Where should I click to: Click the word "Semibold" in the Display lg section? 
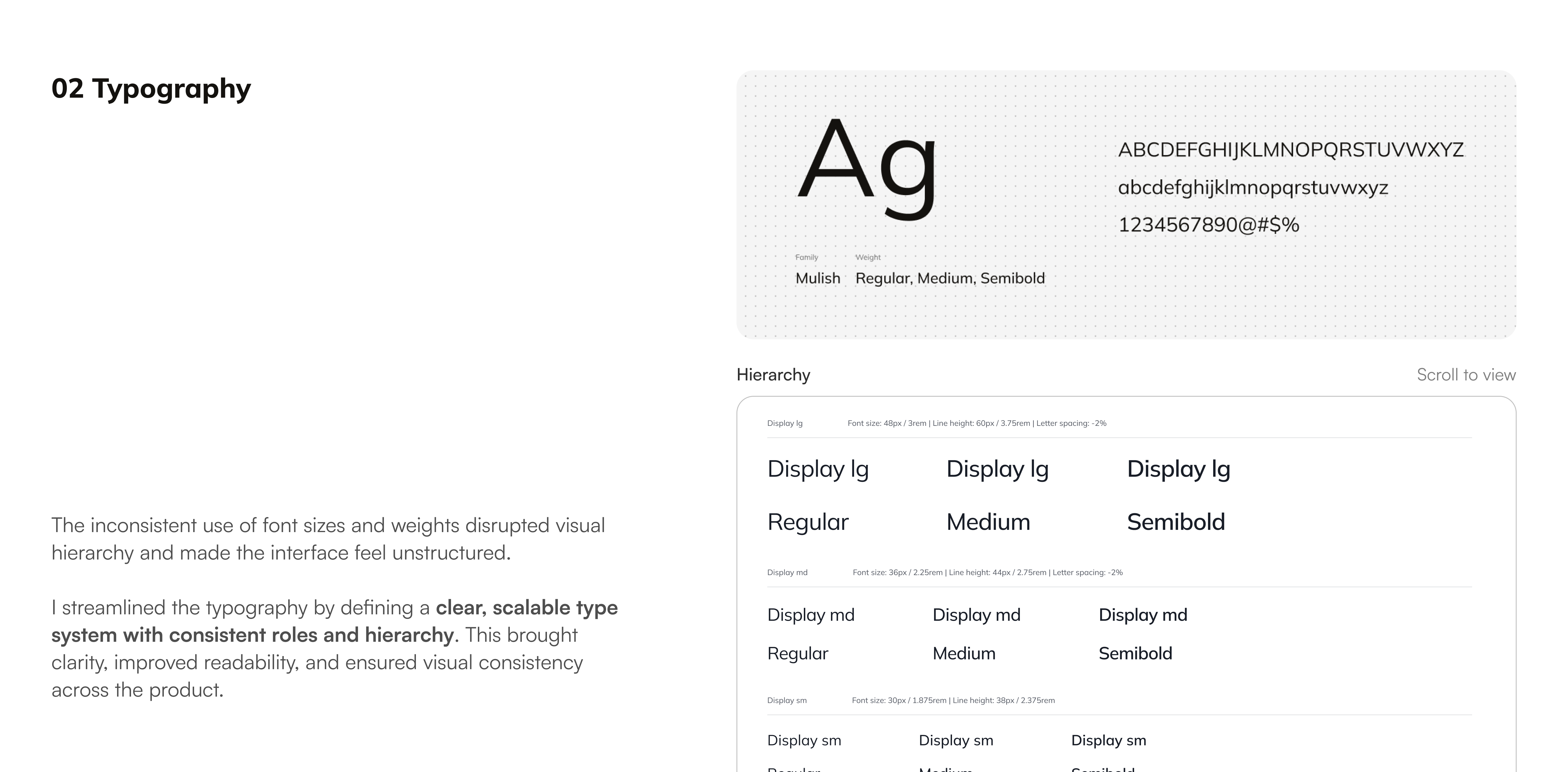click(x=1176, y=522)
